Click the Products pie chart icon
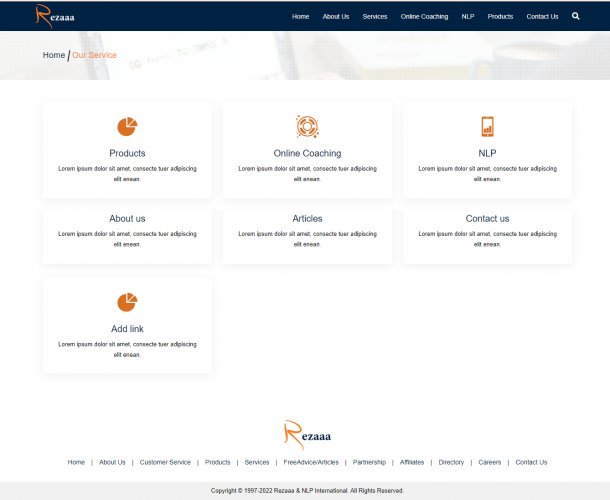This screenshot has width=610, height=500. coord(127,126)
